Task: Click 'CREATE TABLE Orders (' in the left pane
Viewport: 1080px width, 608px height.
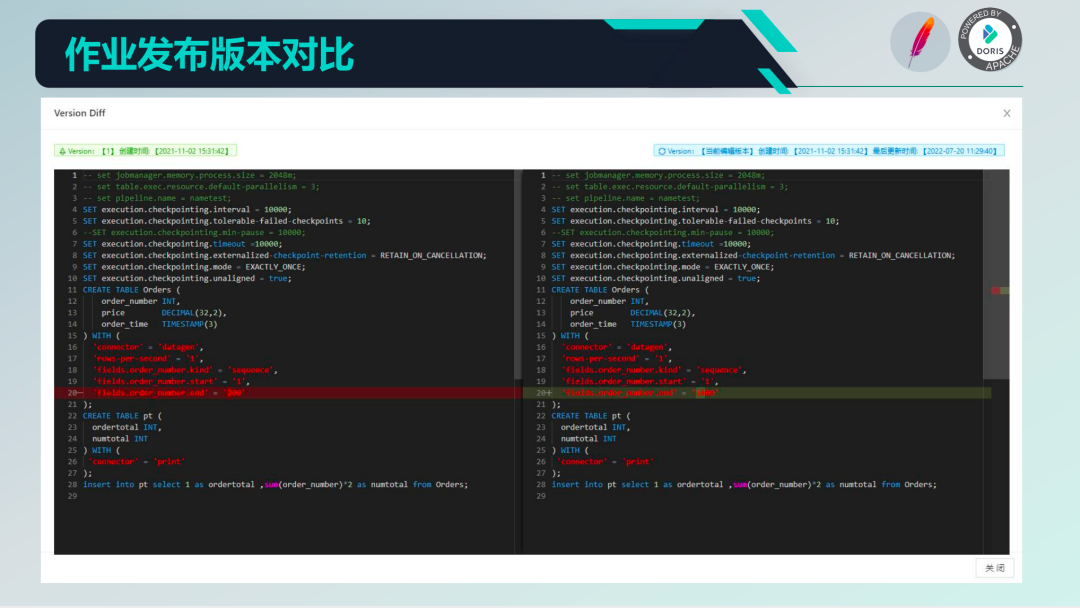Action: (x=132, y=290)
